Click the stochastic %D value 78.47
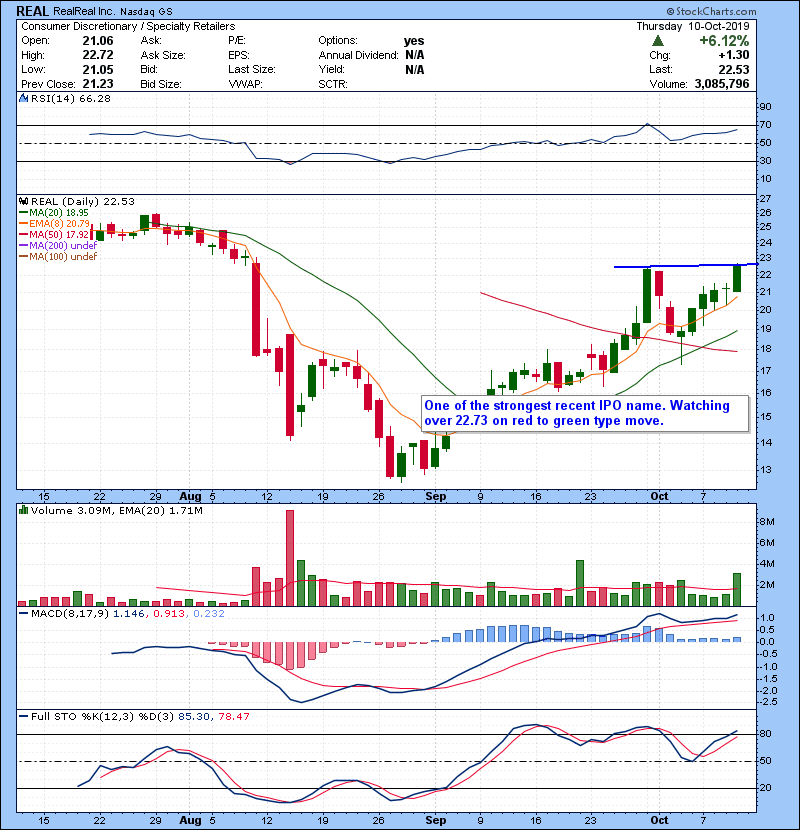Viewport: 800px width, 830px height. click(x=234, y=717)
